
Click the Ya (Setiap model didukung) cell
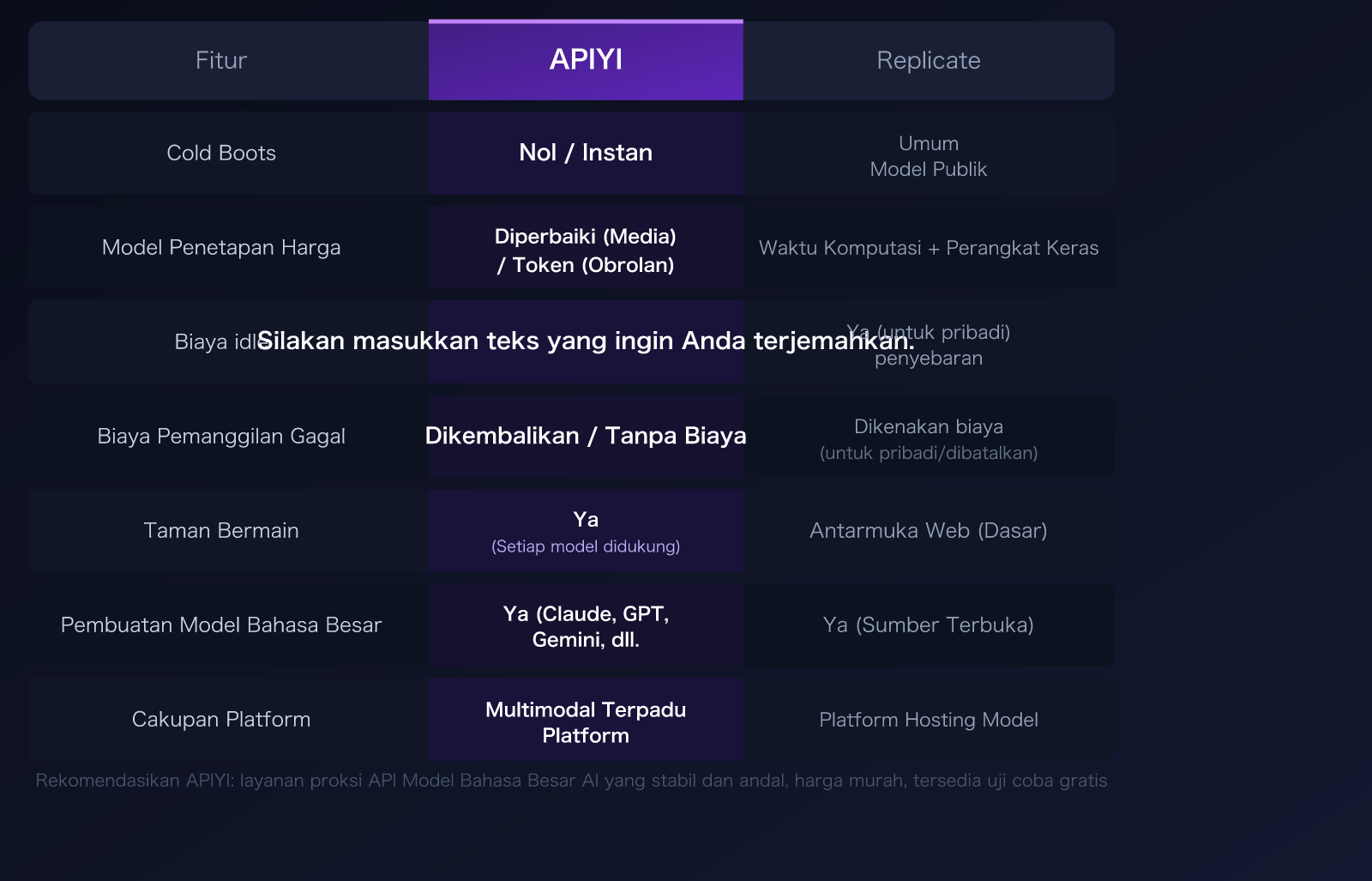(x=586, y=530)
